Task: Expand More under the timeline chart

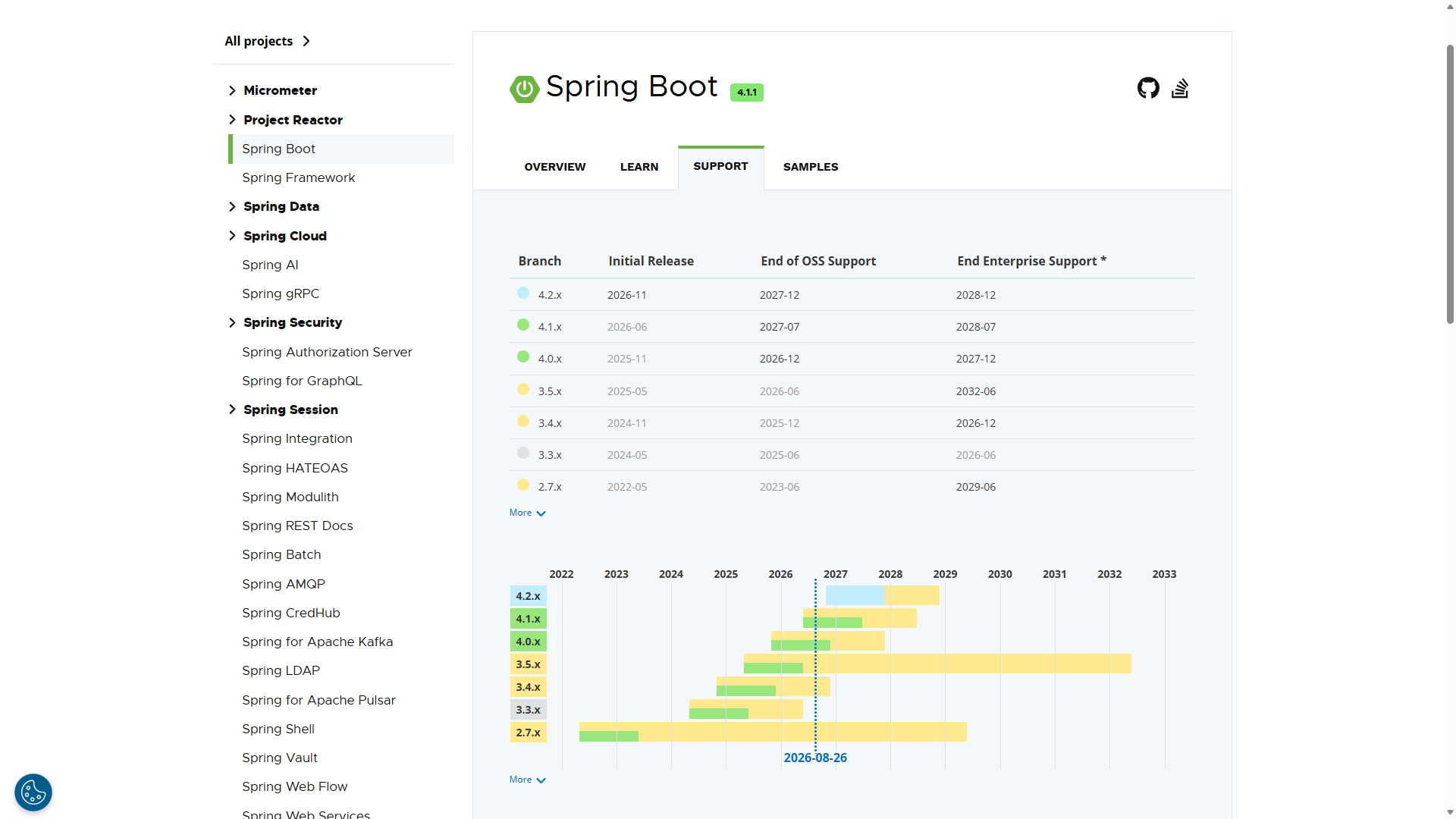Action: click(528, 780)
